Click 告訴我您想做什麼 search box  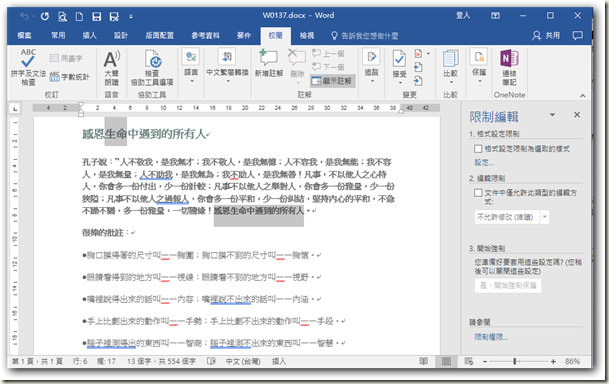[364, 36]
